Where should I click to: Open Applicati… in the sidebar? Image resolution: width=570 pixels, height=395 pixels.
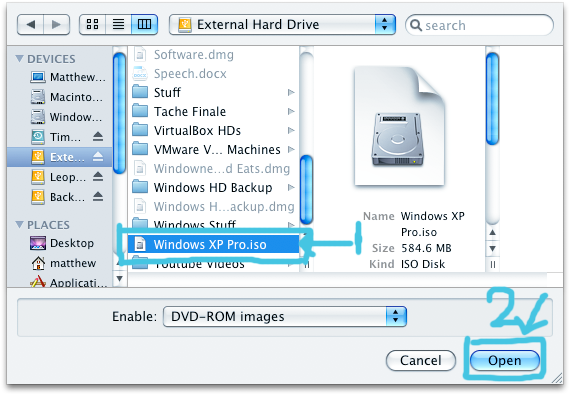click(69, 281)
